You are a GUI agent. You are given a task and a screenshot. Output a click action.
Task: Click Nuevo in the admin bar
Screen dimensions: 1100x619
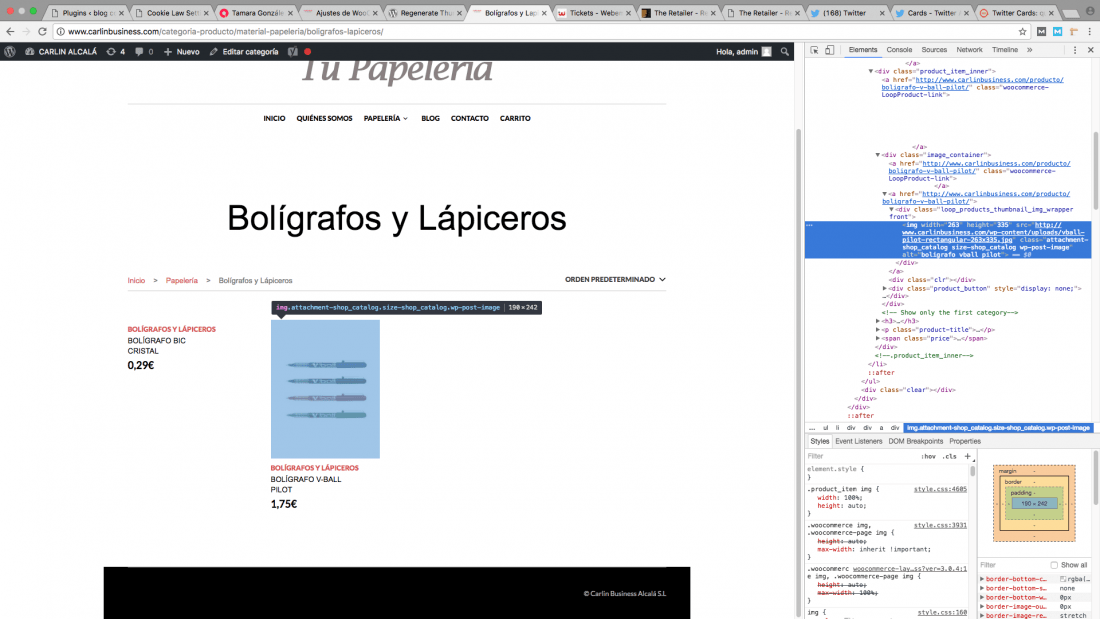pyautogui.click(x=182, y=52)
